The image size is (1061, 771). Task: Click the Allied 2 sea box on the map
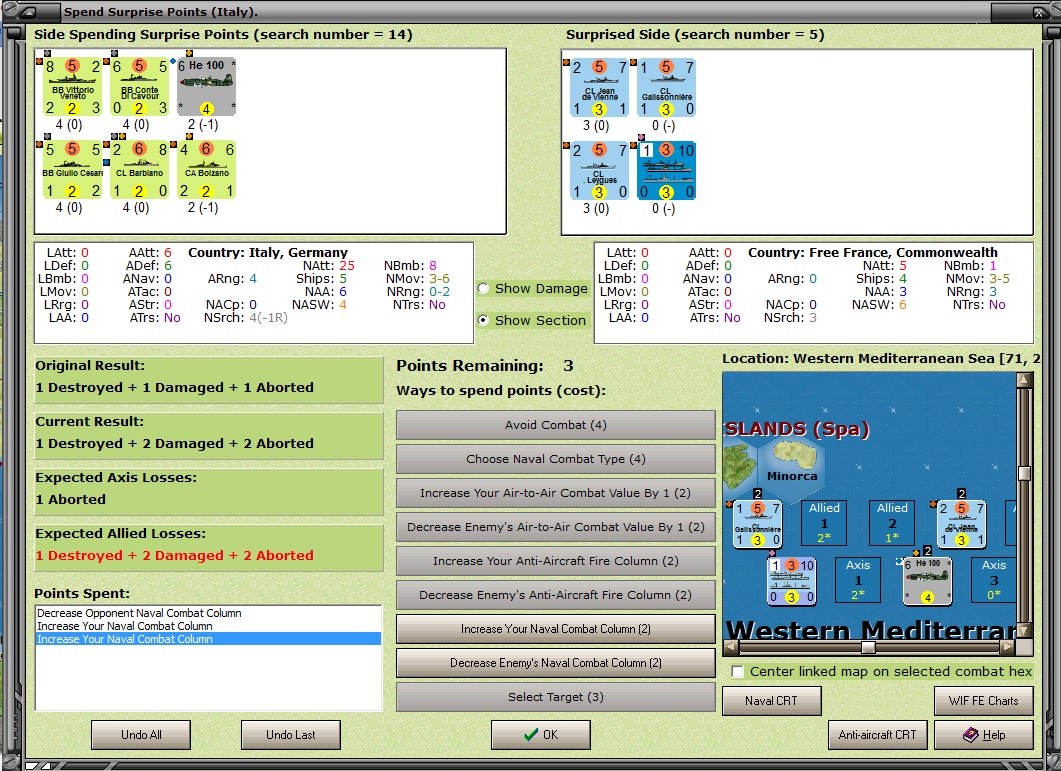(x=892, y=523)
